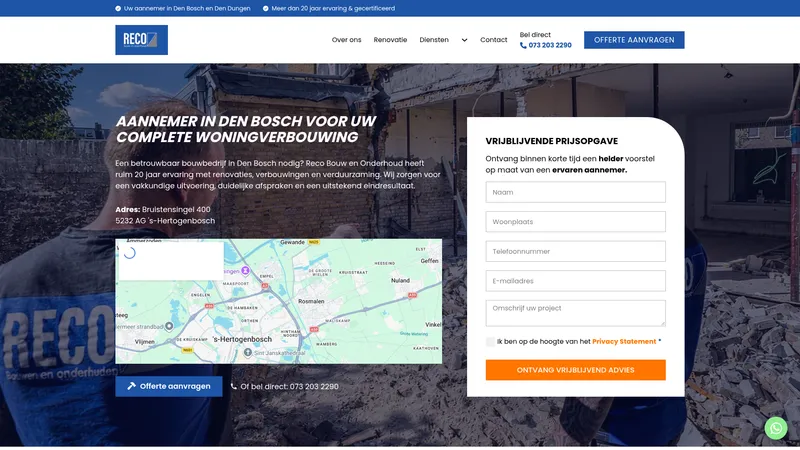This screenshot has width=800, height=450.
Task: Open the Privacy Statement link
Action: (624, 341)
